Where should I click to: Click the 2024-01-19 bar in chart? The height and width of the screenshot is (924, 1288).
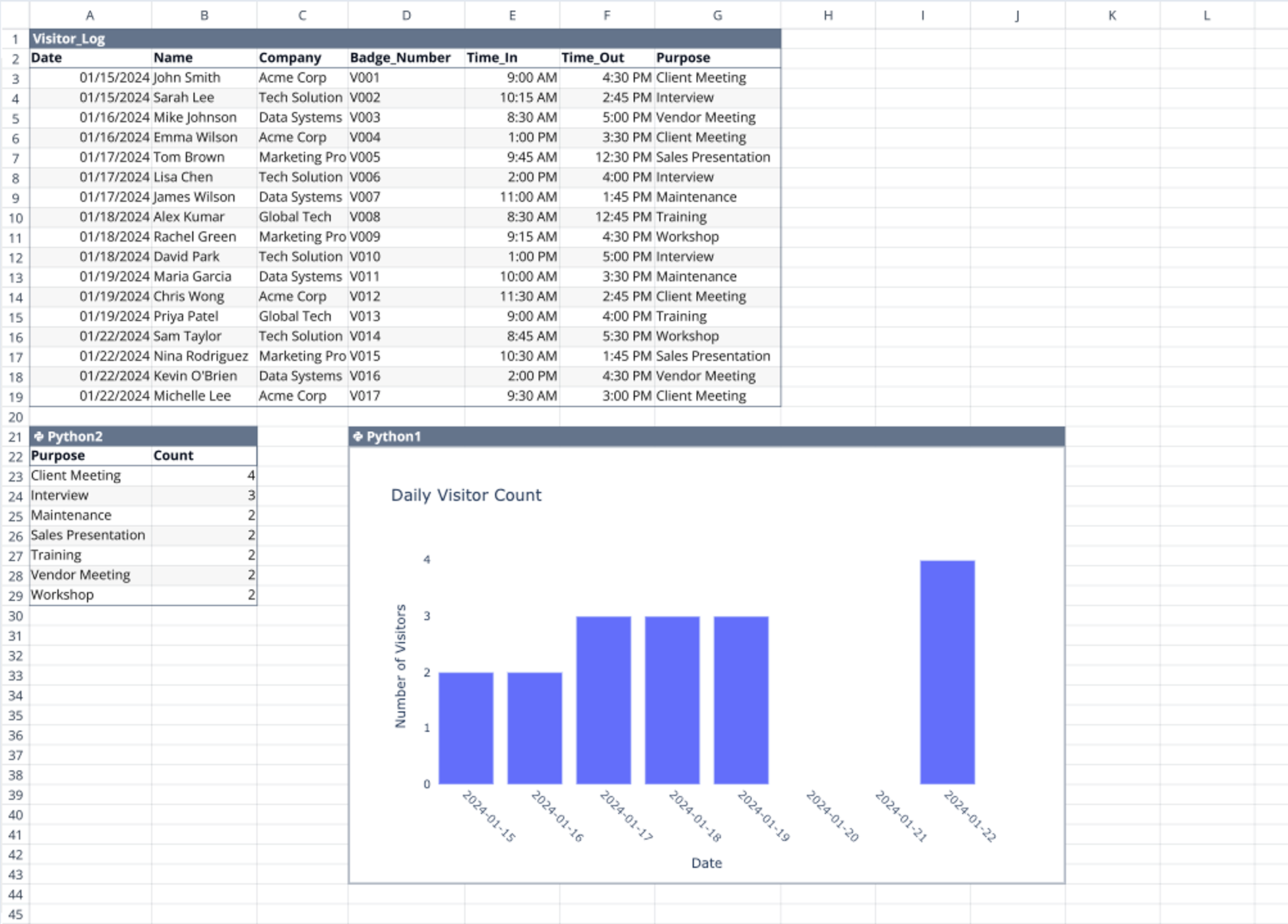(x=741, y=700)
